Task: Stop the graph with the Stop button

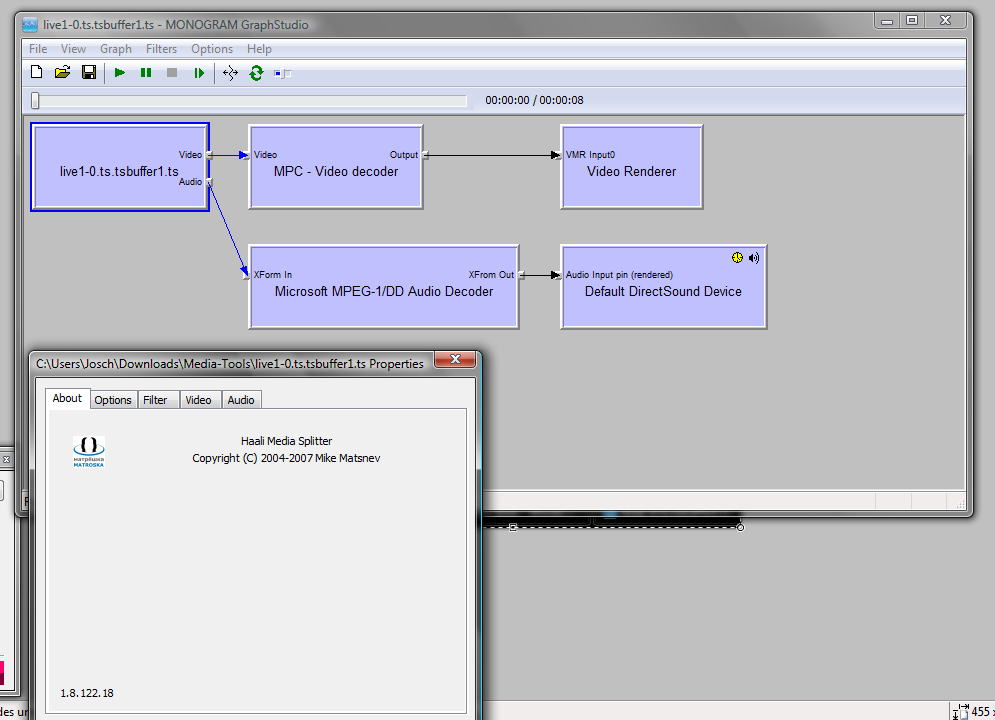Action: (172, 73)
